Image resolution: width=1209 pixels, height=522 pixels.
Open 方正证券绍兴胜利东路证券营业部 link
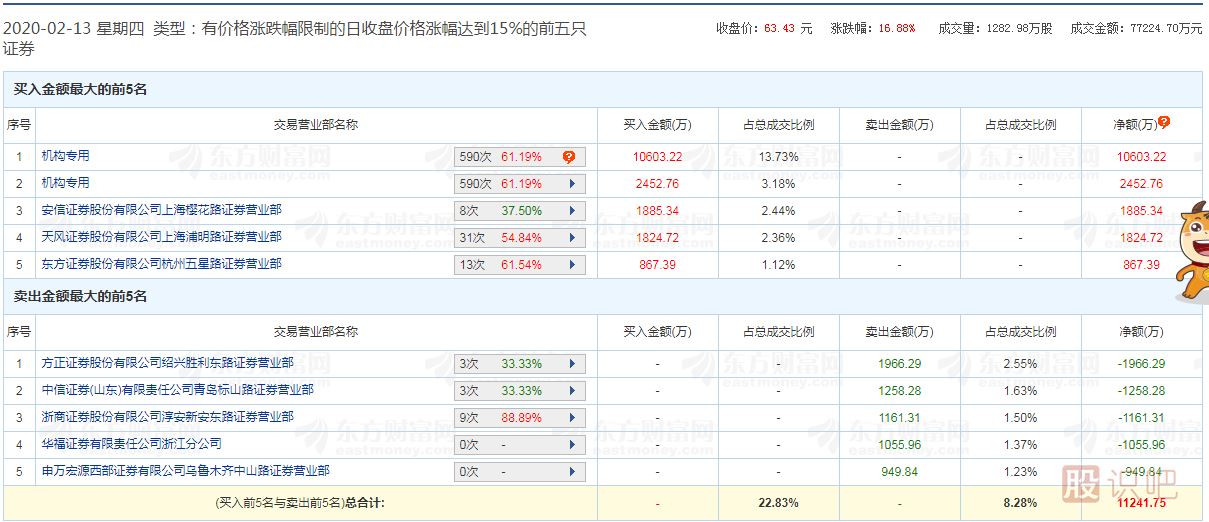tap(167, 363)
